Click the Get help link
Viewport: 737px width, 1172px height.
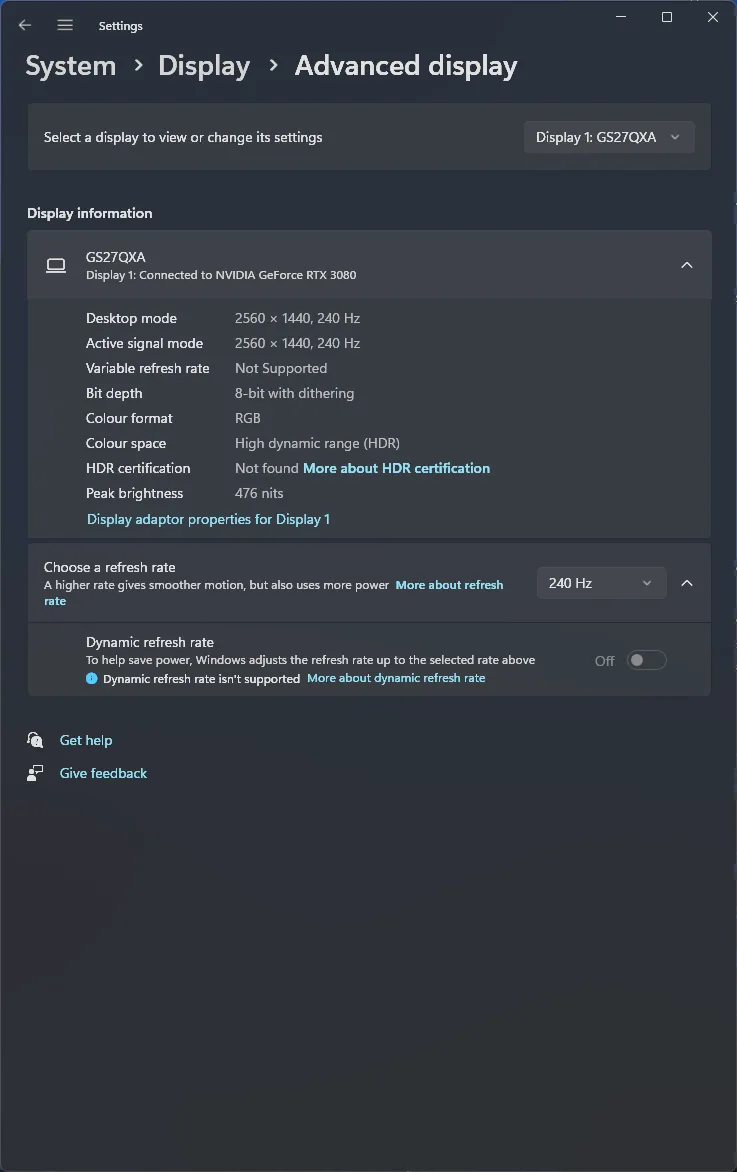[x=86, y=740]
